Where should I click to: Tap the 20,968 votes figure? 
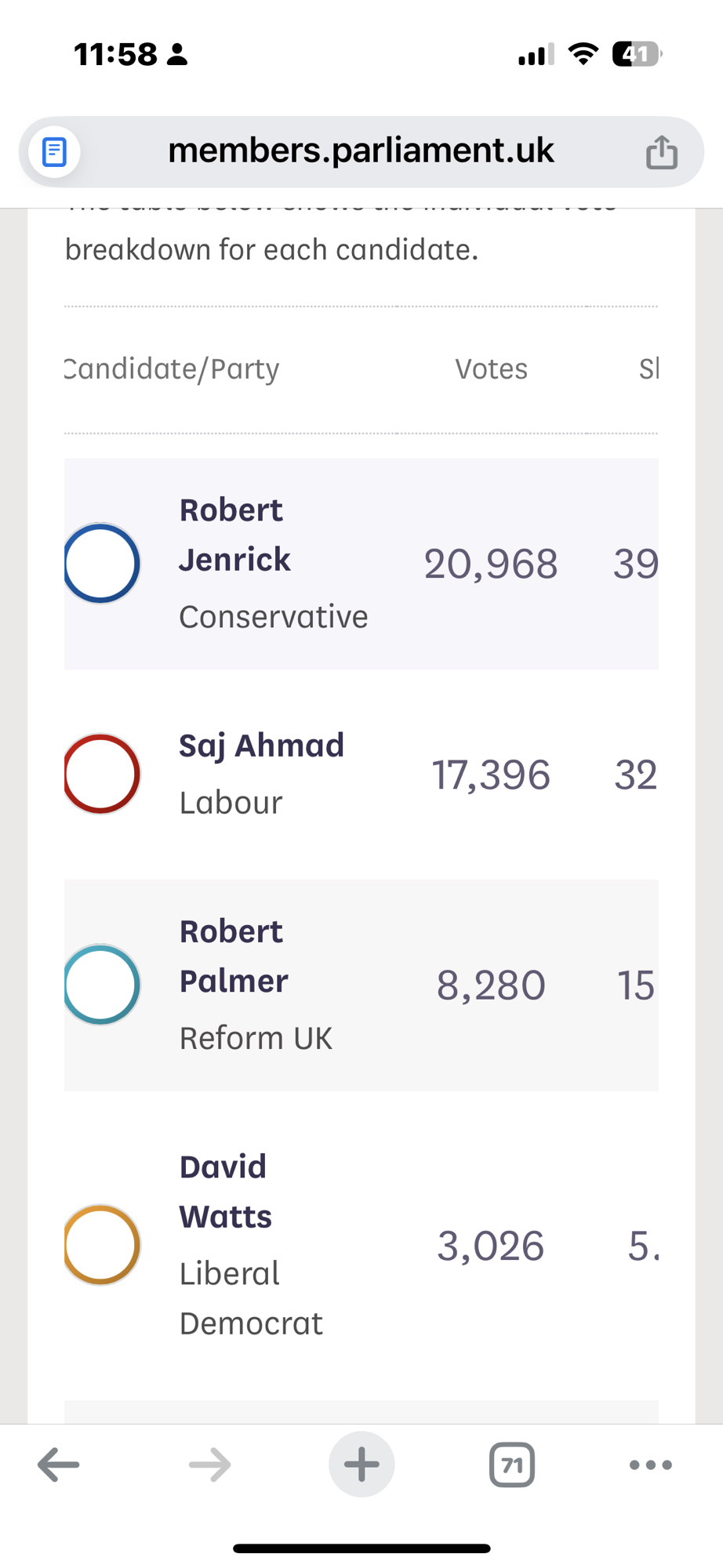click(x=491, y=564)
